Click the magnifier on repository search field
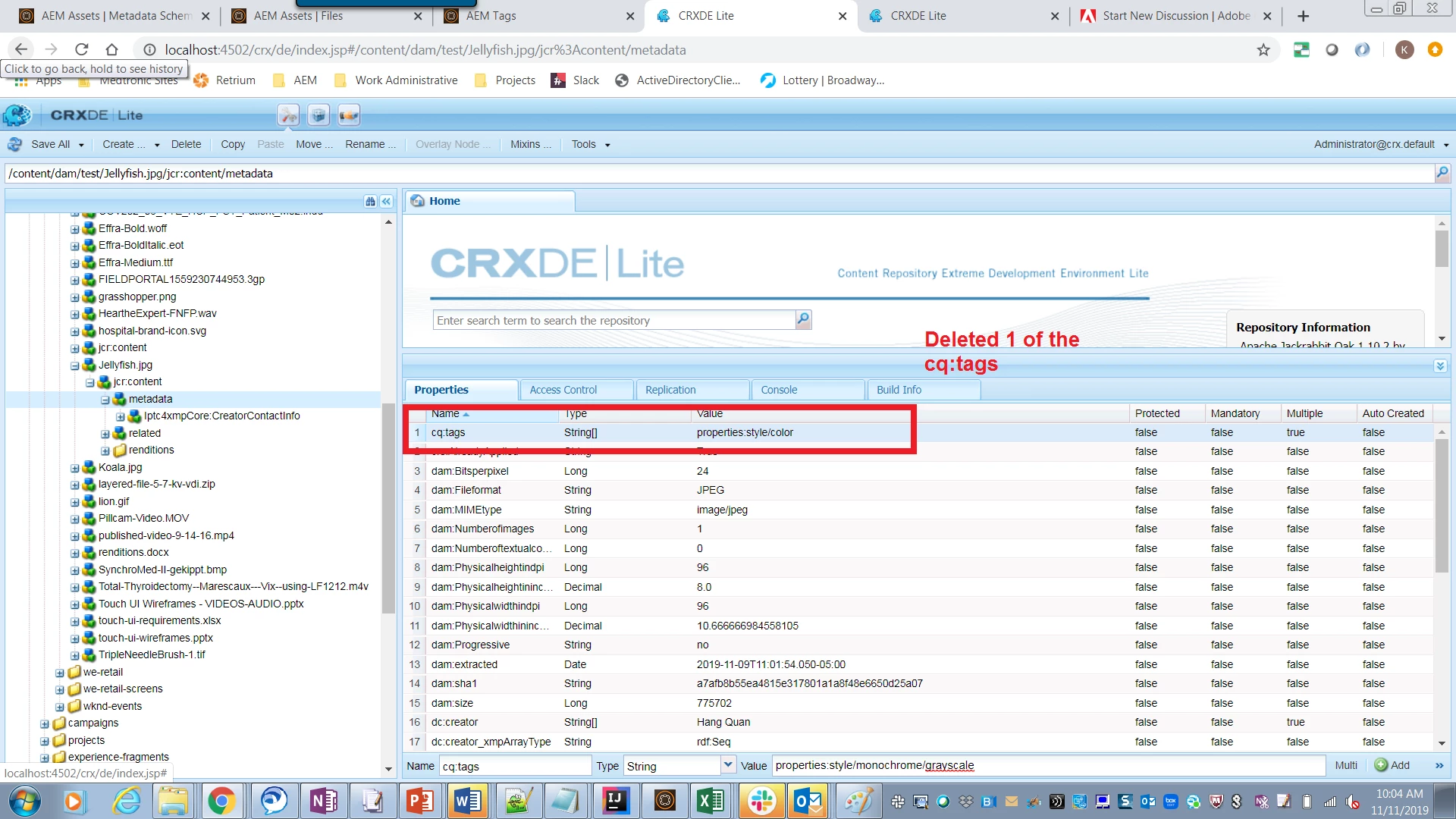The image size is (1456, 819). pos(803,320)
